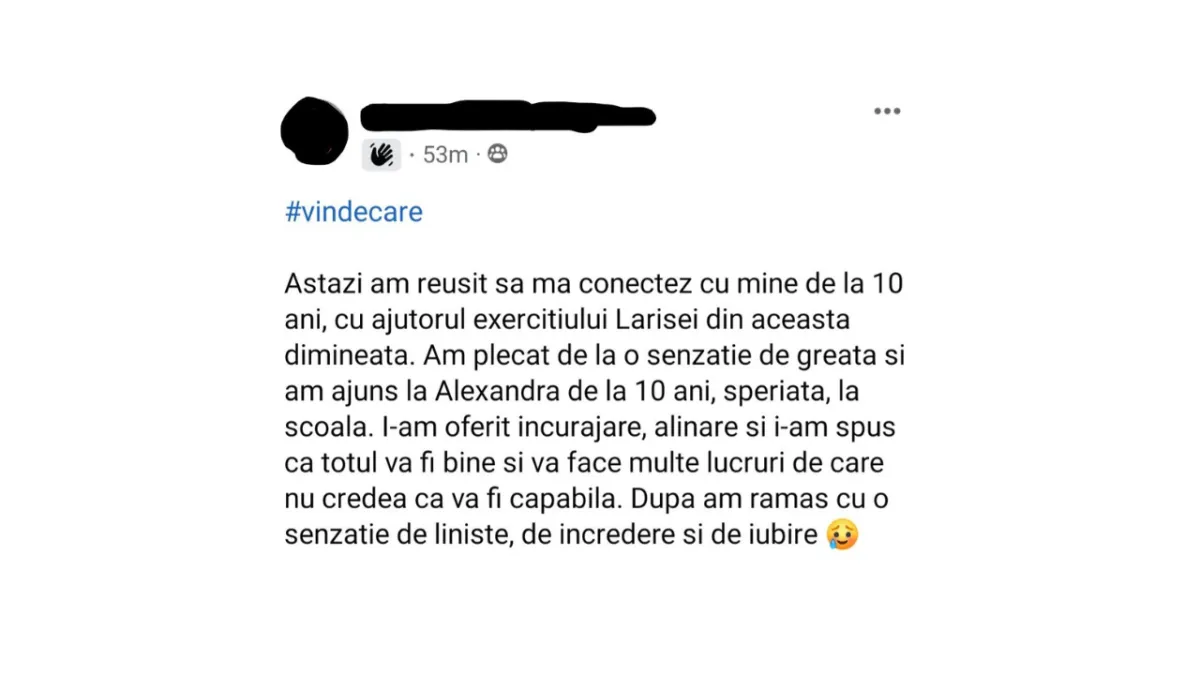Click the crying smile emoji
This screenshot has width=1200, height=675.
[842, 537]
